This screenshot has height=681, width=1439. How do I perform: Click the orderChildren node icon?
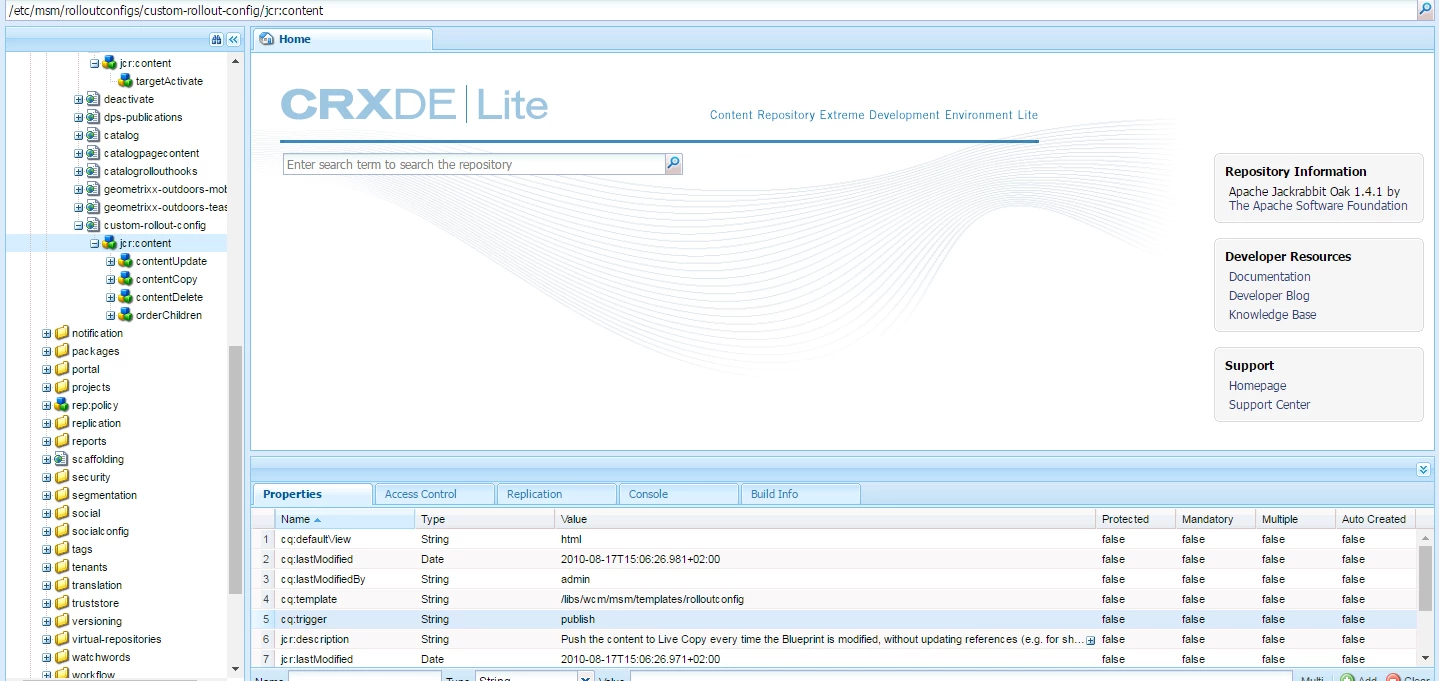125,315
